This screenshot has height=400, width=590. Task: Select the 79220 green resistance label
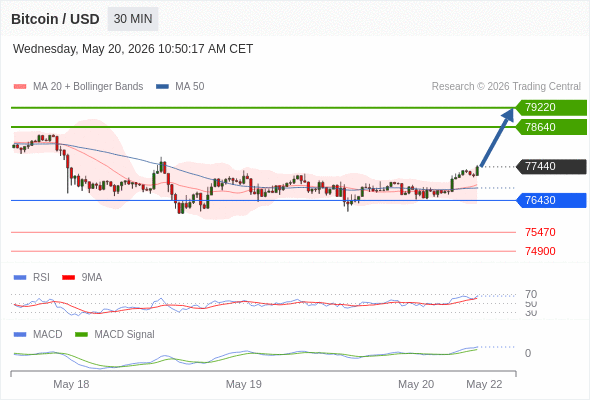pos(551,108)
